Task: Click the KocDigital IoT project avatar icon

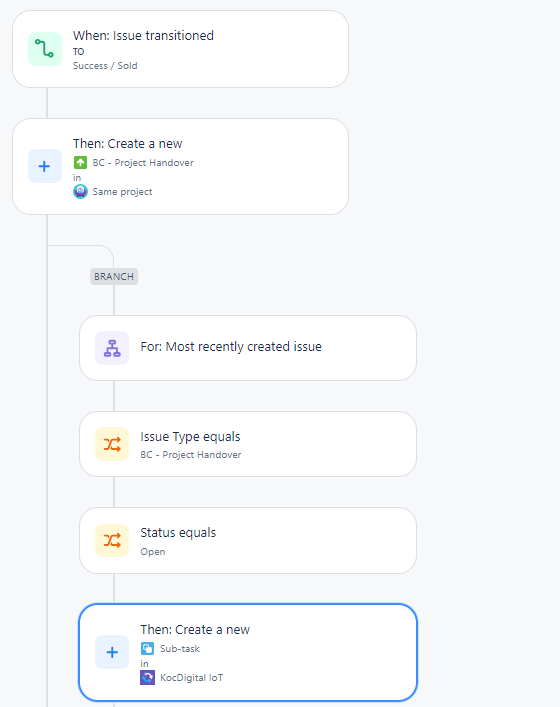Action: click(x=147, y=678)
